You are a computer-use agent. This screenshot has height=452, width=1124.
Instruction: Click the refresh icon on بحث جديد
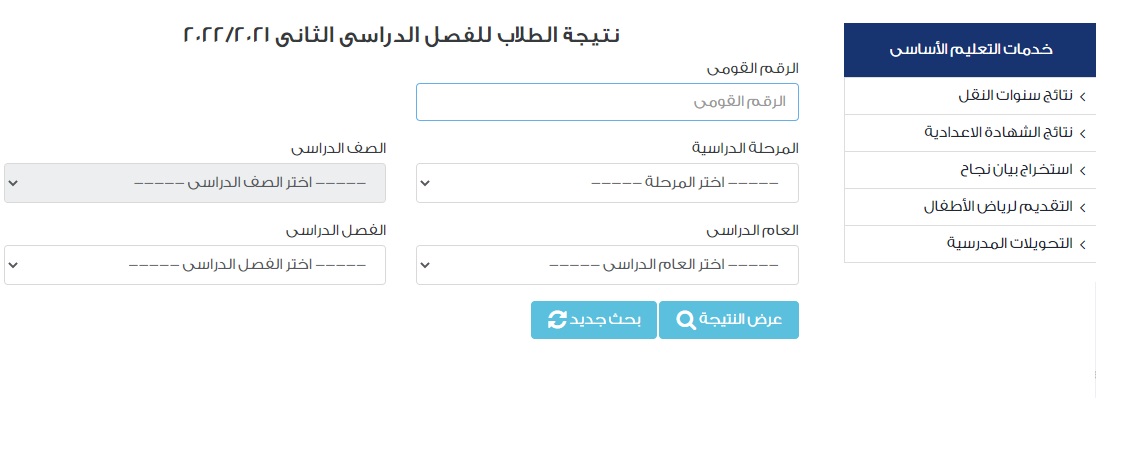tap(557, 320)
